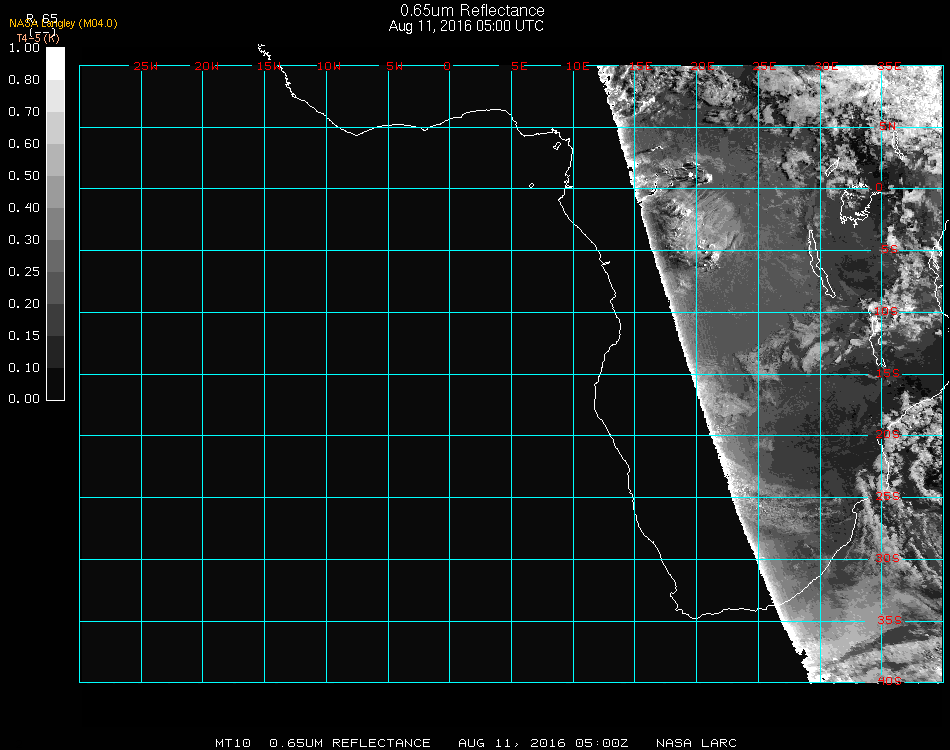Click the 25S latitude label
The height and width of the screenshot is (750, 950).
pos(888,496)
